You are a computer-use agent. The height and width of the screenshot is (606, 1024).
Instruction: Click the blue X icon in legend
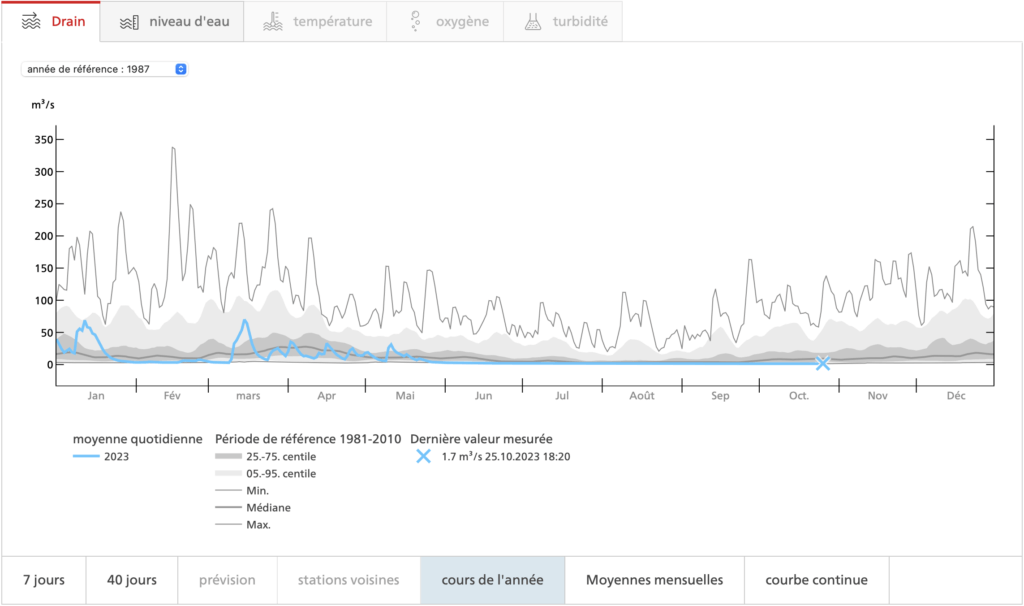coord(423,456)
